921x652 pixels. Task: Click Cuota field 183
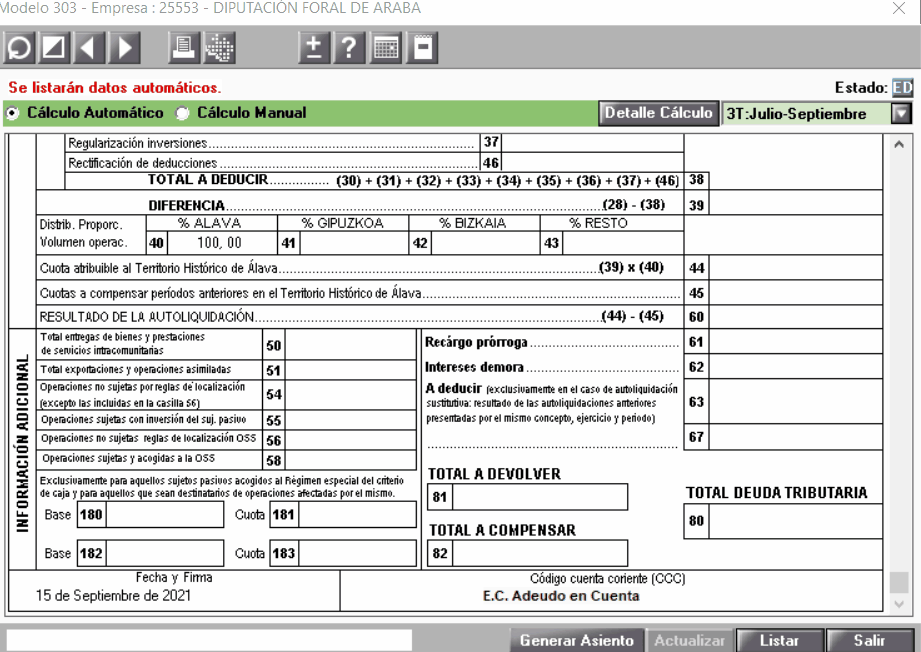point(357,553)
